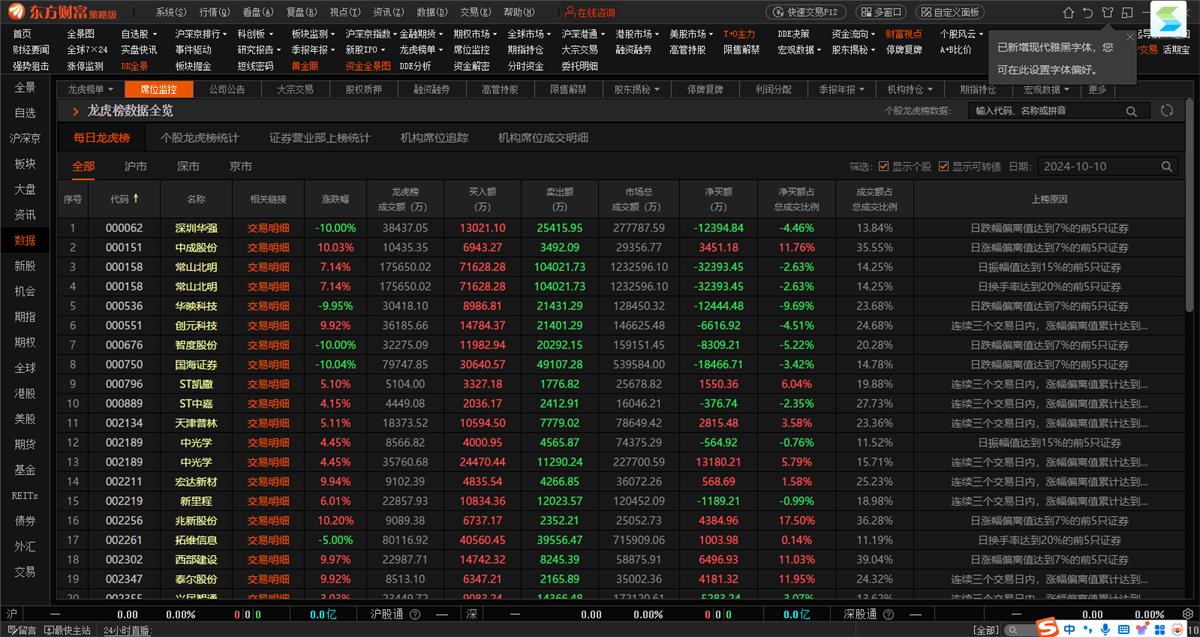Switch to the 机构席位追踪 tab

pyautogui.click(x=434, y=138)
